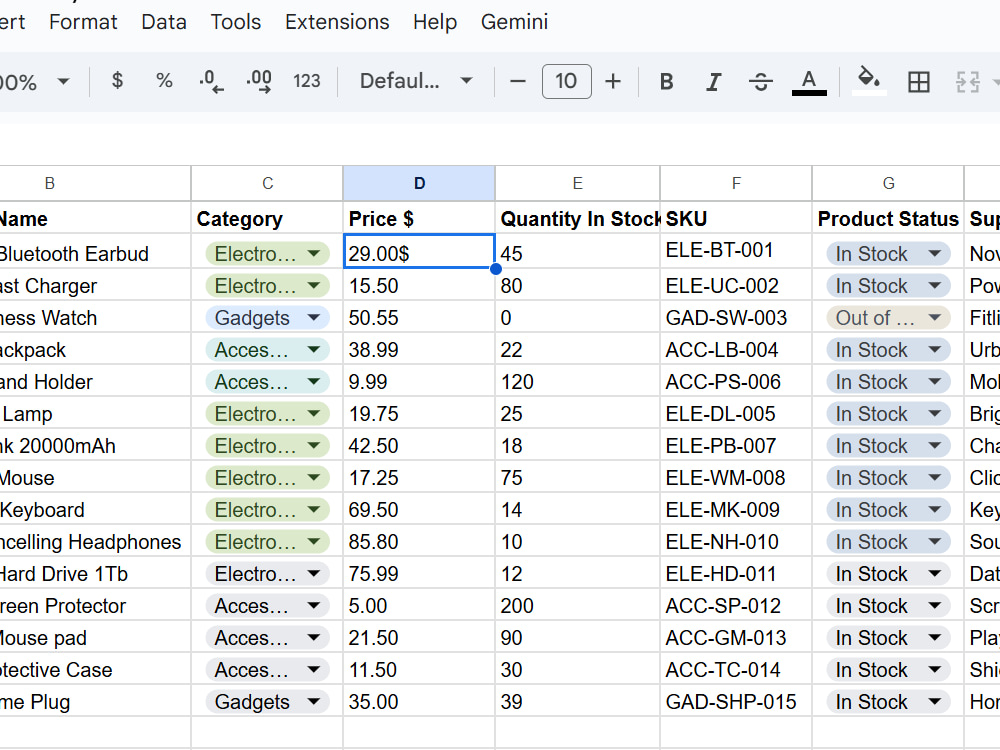Select column C header
1000x750 pixels.
tap(267, 184)
